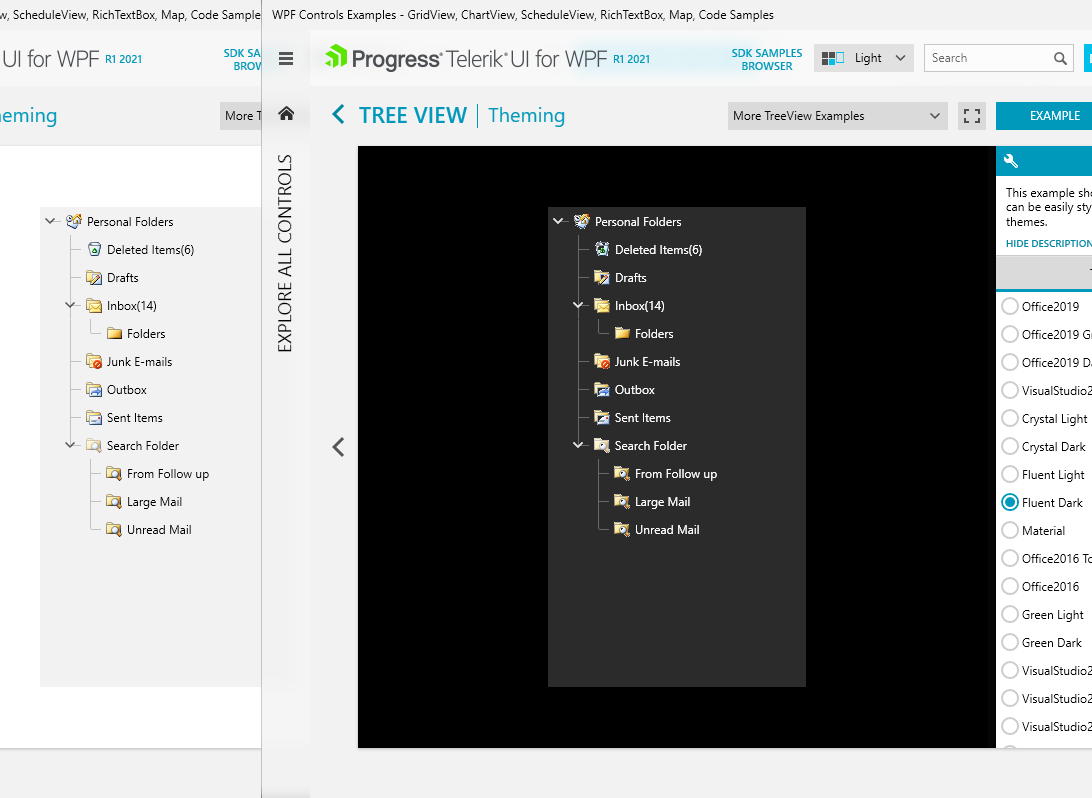Collapse Search Folder in left window

(70, 445)
